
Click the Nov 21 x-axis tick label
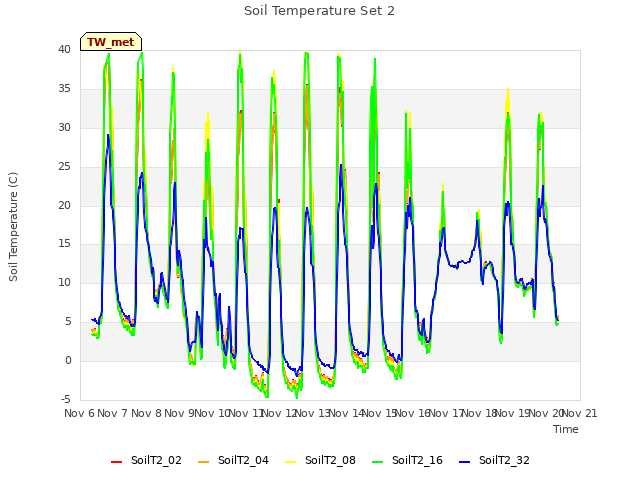(580, 413)
